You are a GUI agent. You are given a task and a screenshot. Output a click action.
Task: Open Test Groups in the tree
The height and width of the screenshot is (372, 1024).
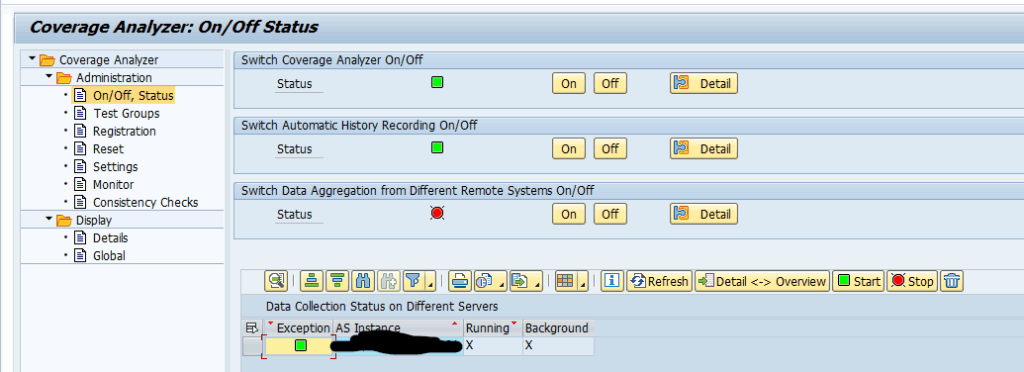(x=126, y=114)
